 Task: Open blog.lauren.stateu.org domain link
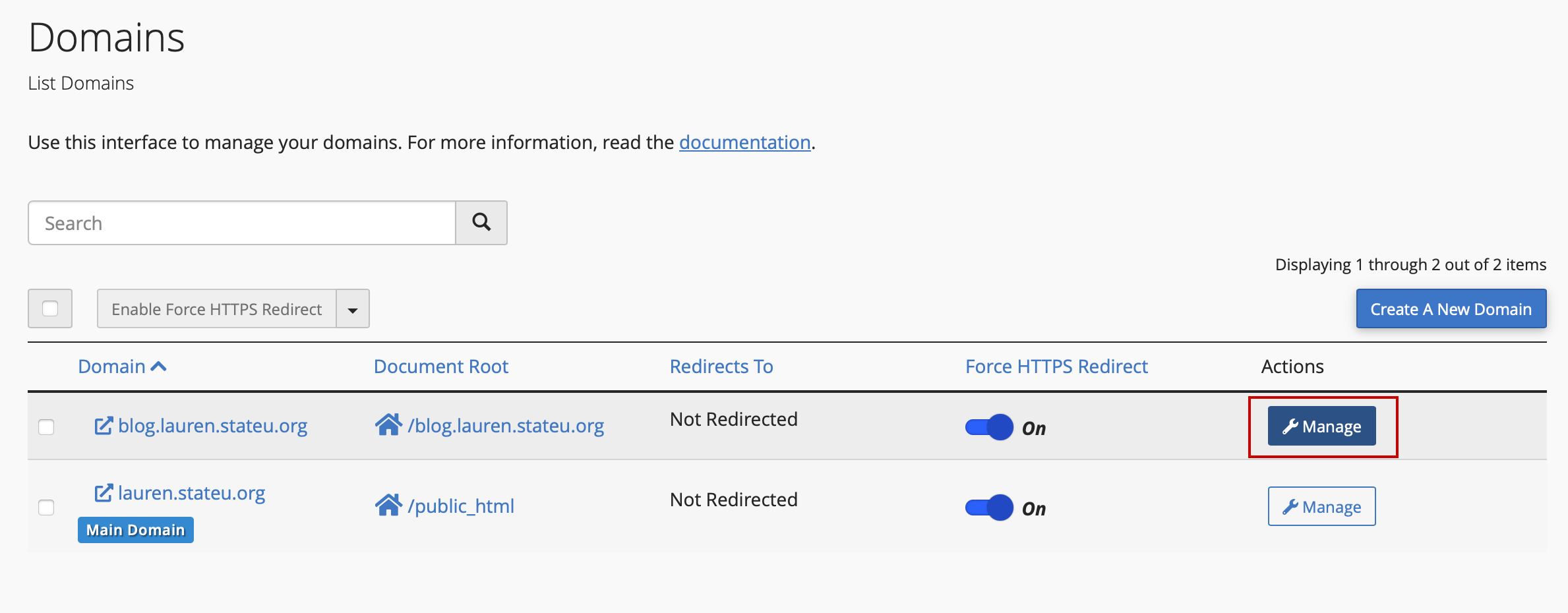213,426
